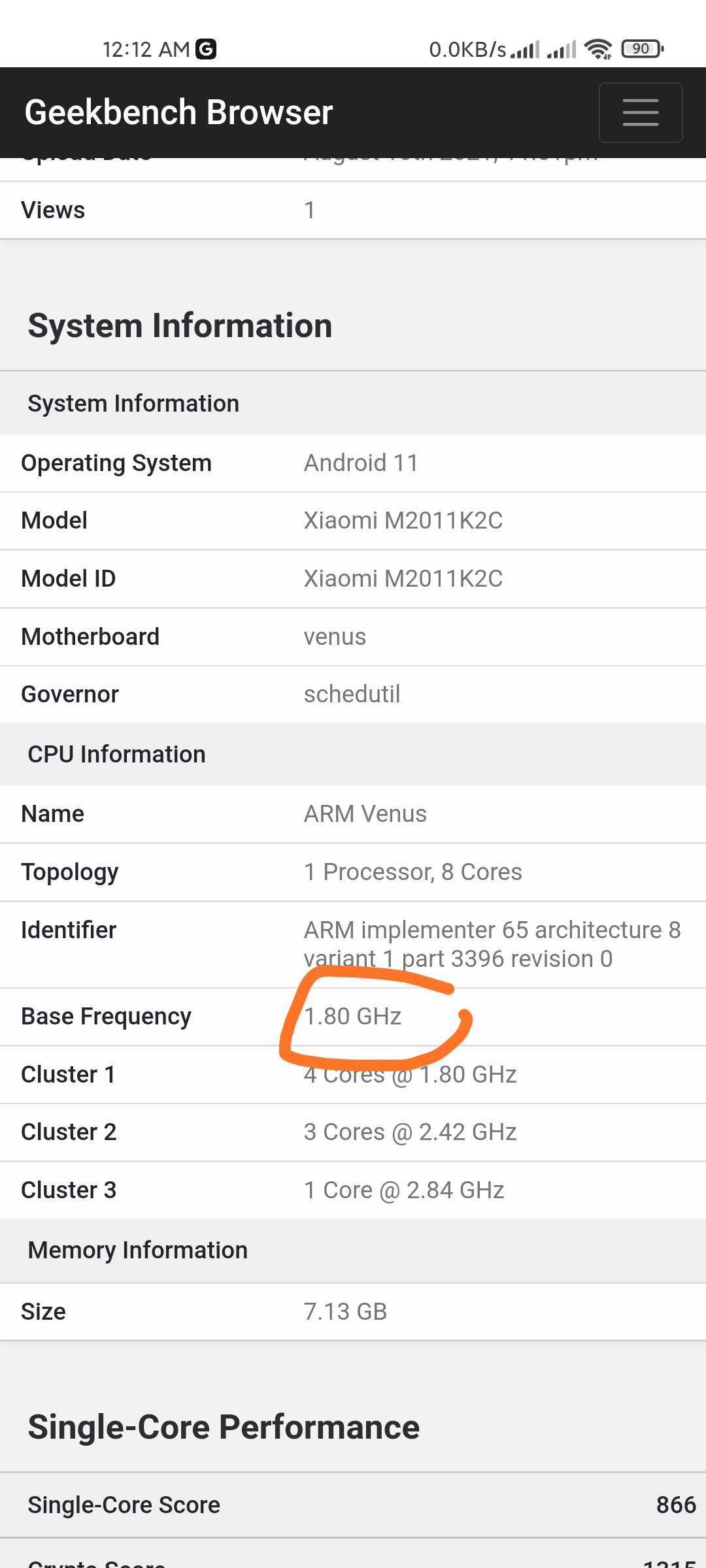The width and height of the screenshot is (706, 1568).
Task: Tap the G notification icon
Action: (206, 49)
